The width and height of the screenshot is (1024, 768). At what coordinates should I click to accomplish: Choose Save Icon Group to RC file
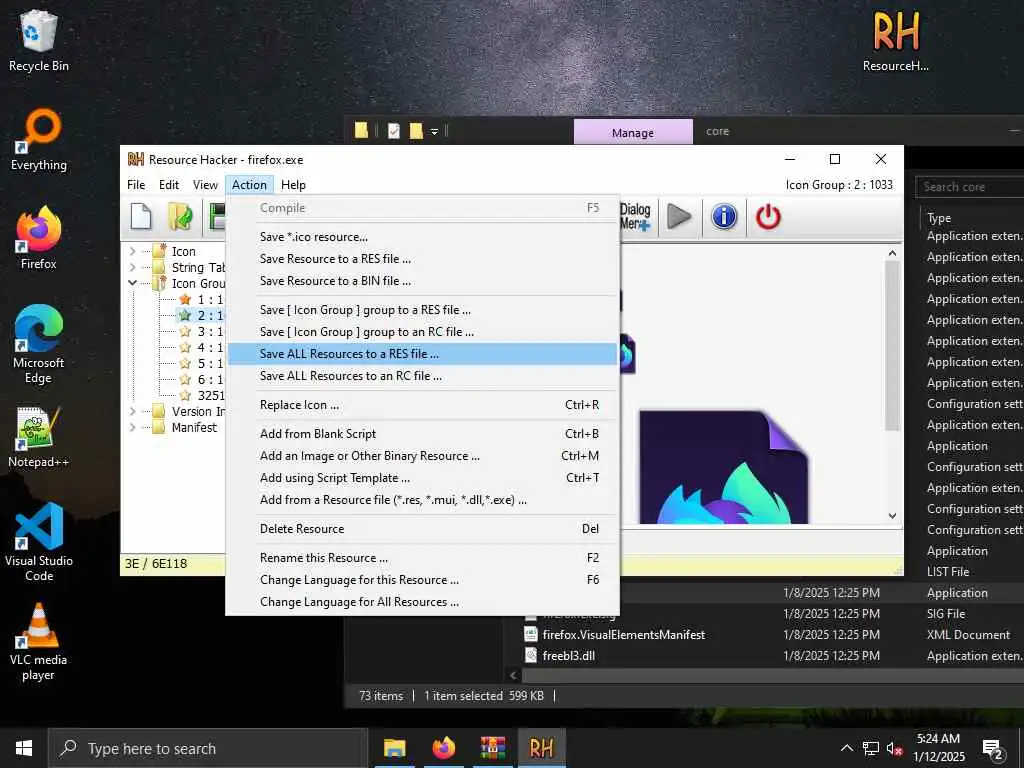click(x=423, y=332)
